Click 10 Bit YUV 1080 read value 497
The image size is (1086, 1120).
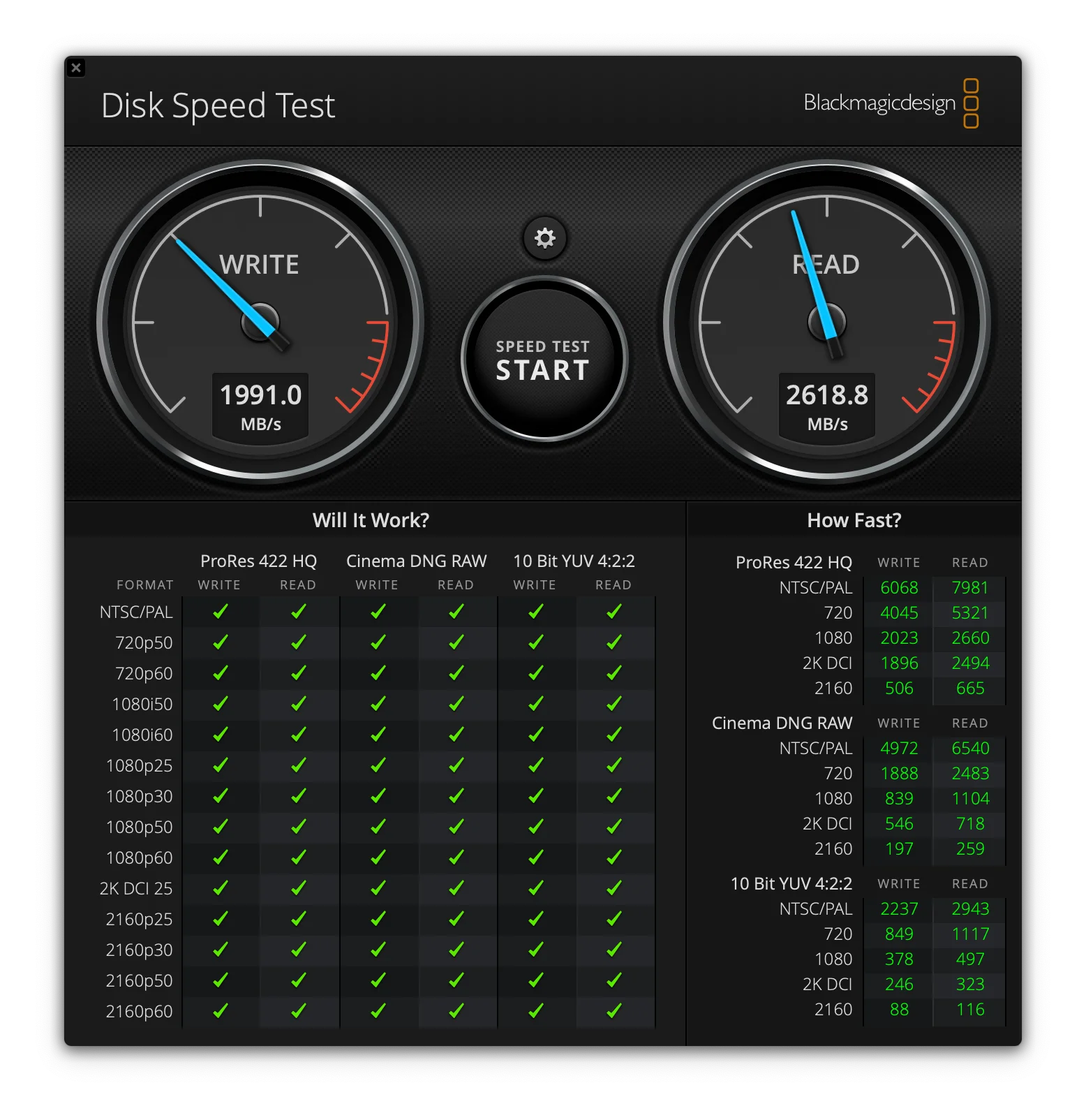click(970, 959)
